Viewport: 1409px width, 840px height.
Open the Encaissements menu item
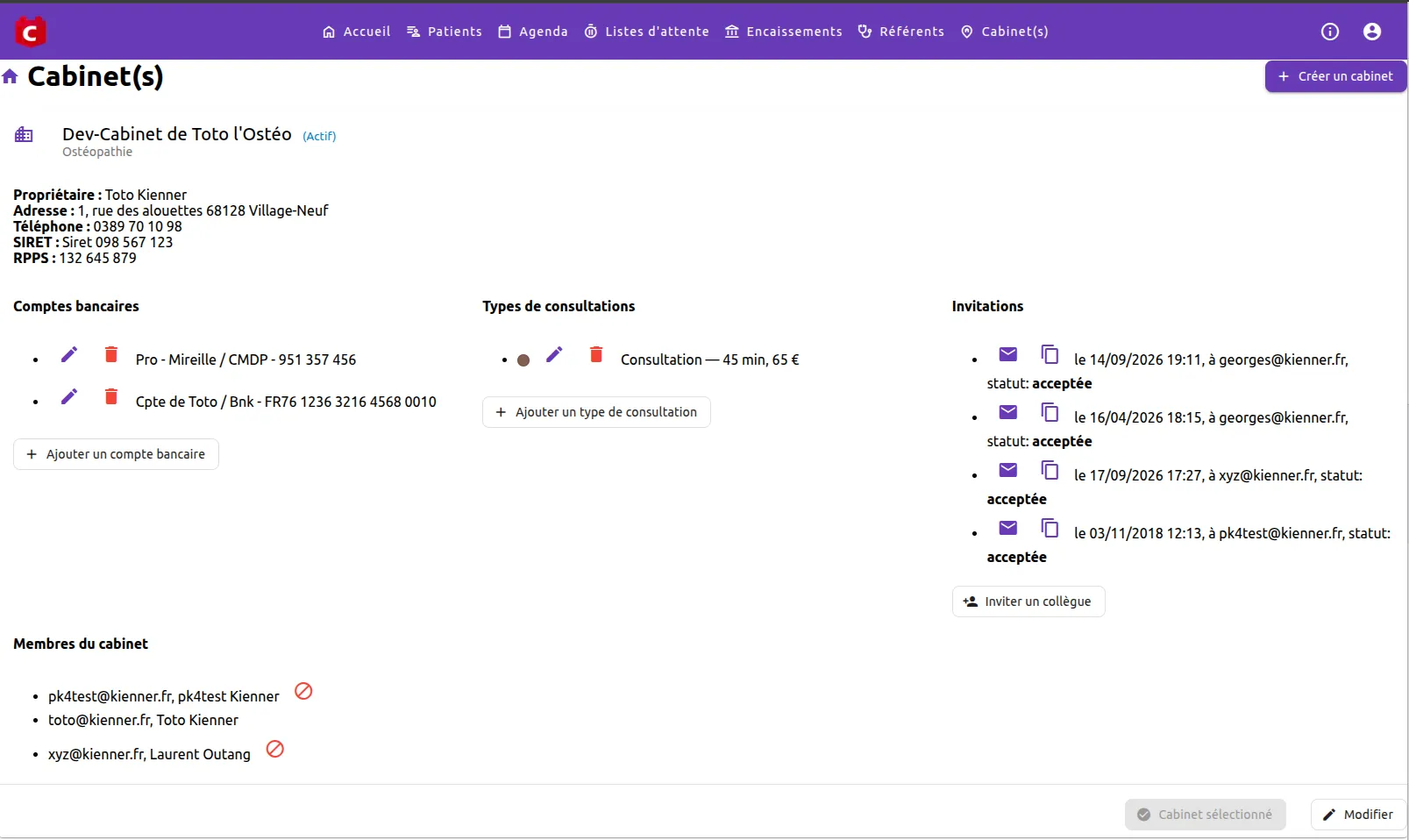click(x=784, y=32)
